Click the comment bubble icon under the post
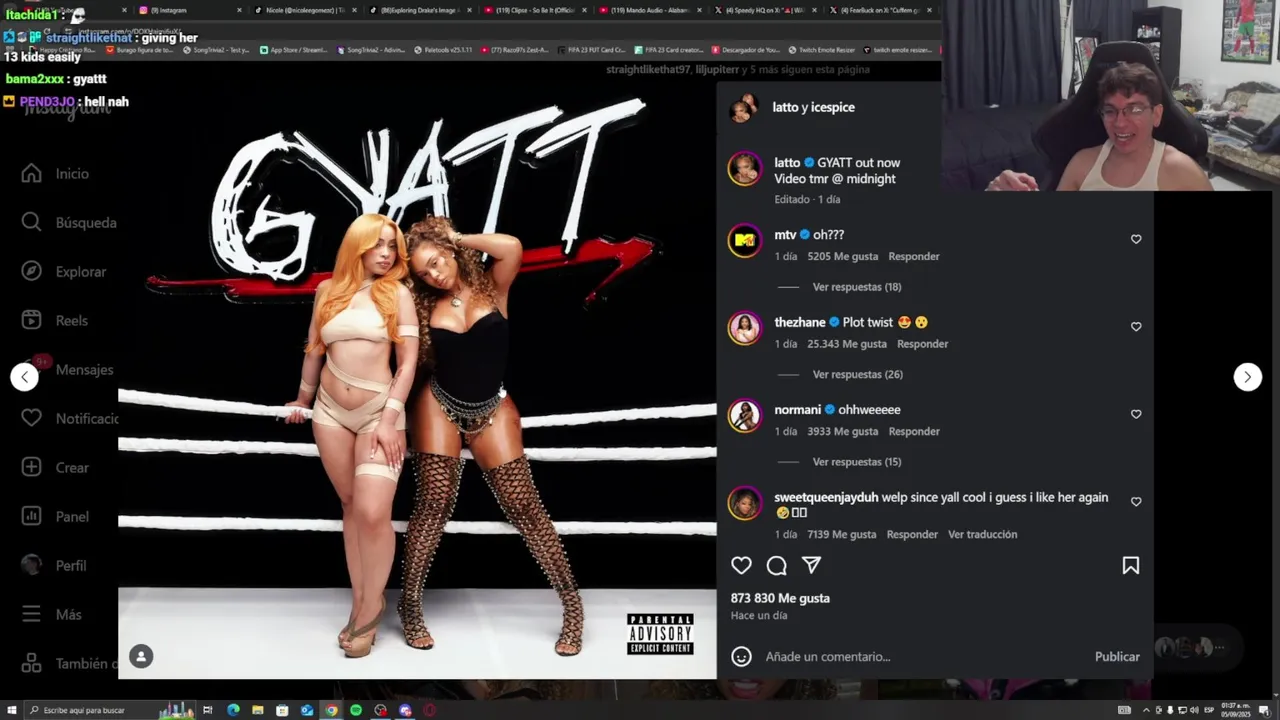Screen dimensions: 1280x720 776,566
